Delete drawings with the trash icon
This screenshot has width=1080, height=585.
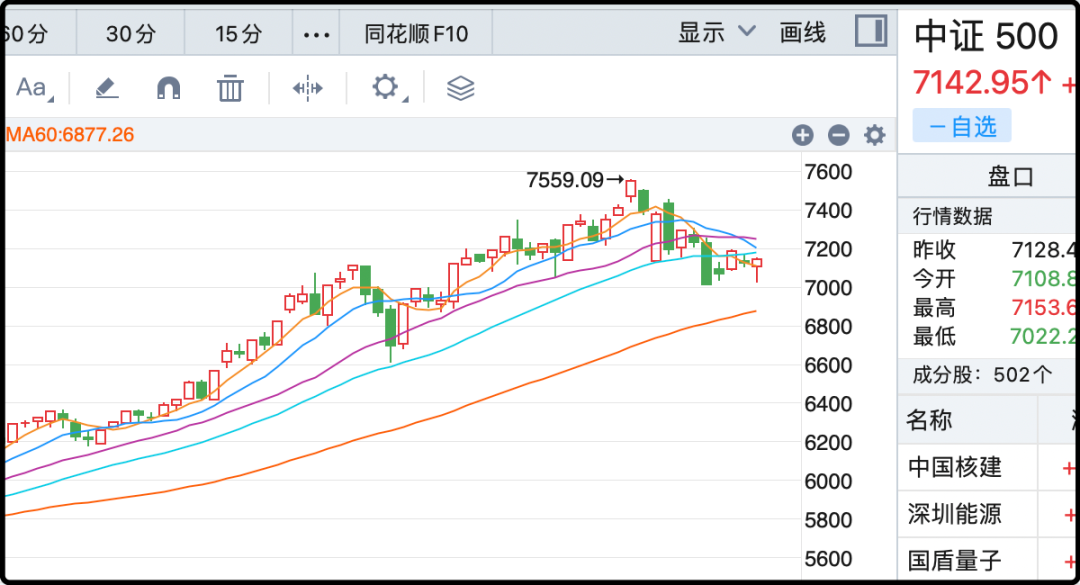[x=230, y=88]
